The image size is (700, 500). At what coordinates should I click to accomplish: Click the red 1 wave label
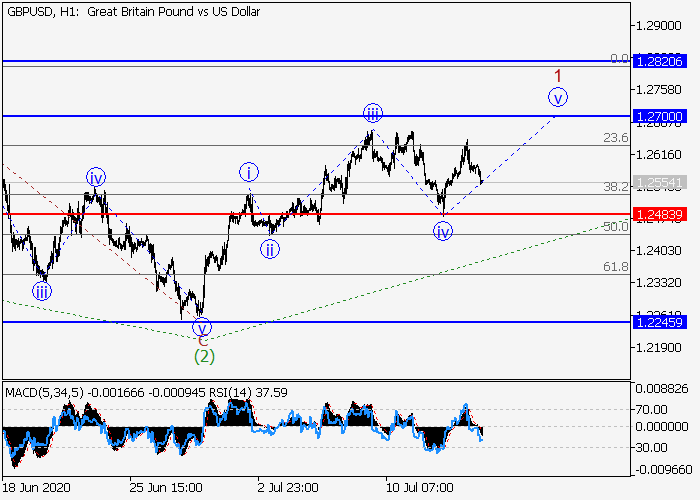pos(558,76)
